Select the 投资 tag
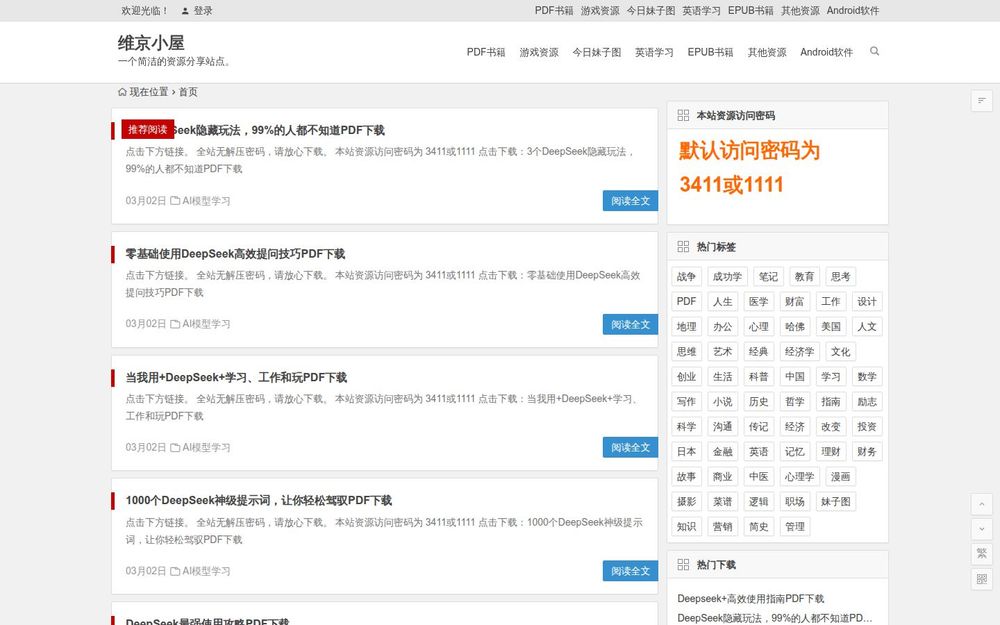 coord(867,427)
